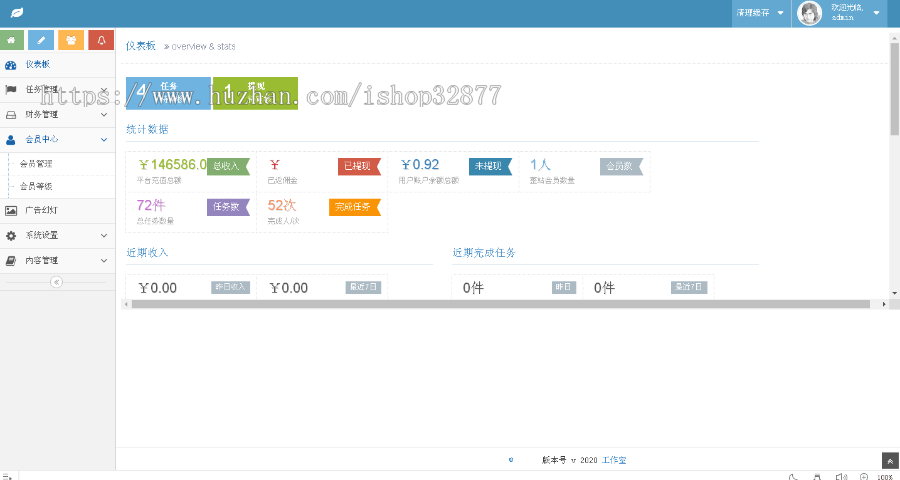Click the picture icon beside 广告幻灯

(x=11, y=211)
